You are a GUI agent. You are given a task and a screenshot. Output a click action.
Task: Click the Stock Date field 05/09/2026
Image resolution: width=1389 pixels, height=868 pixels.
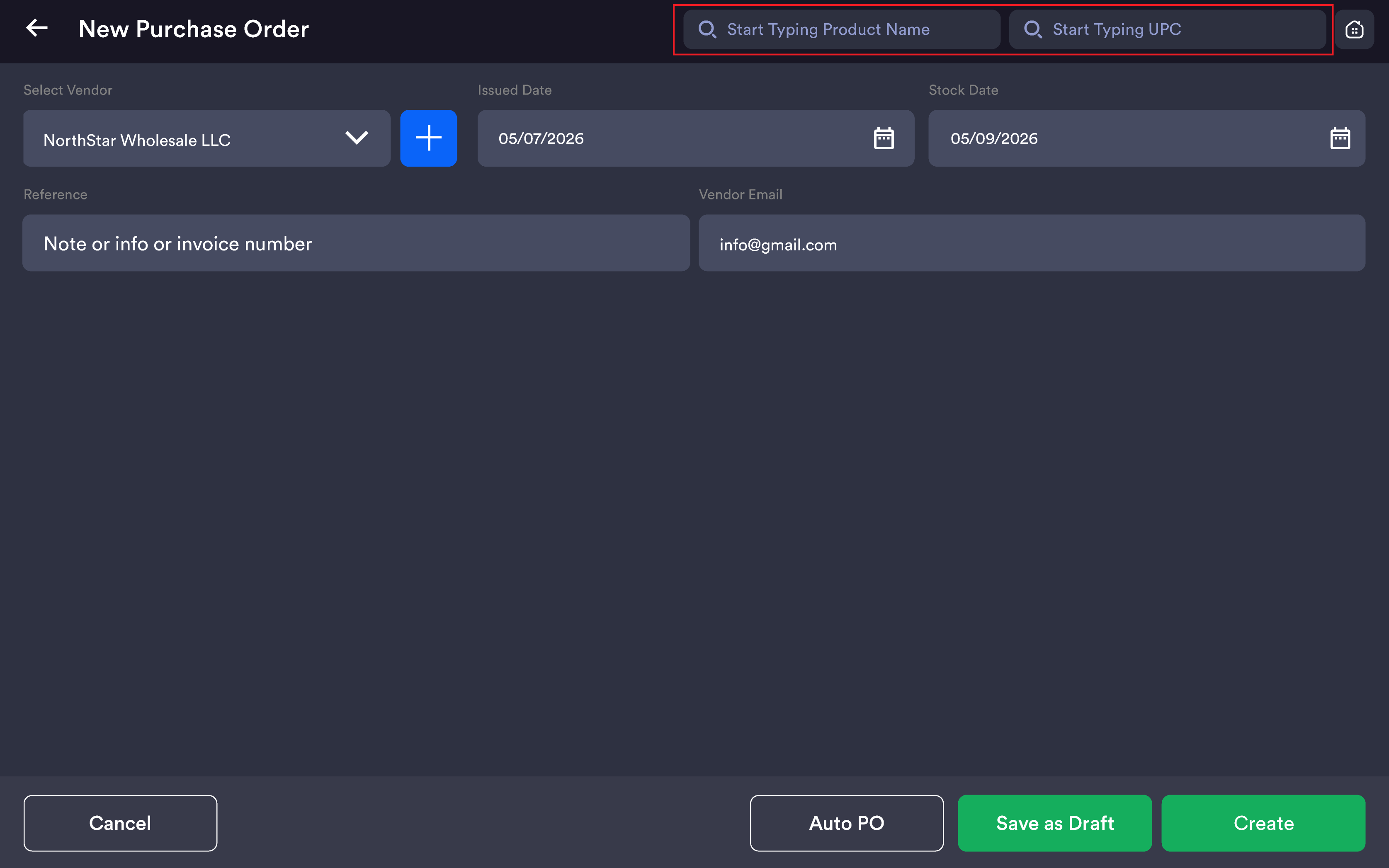click(1147, 138)
